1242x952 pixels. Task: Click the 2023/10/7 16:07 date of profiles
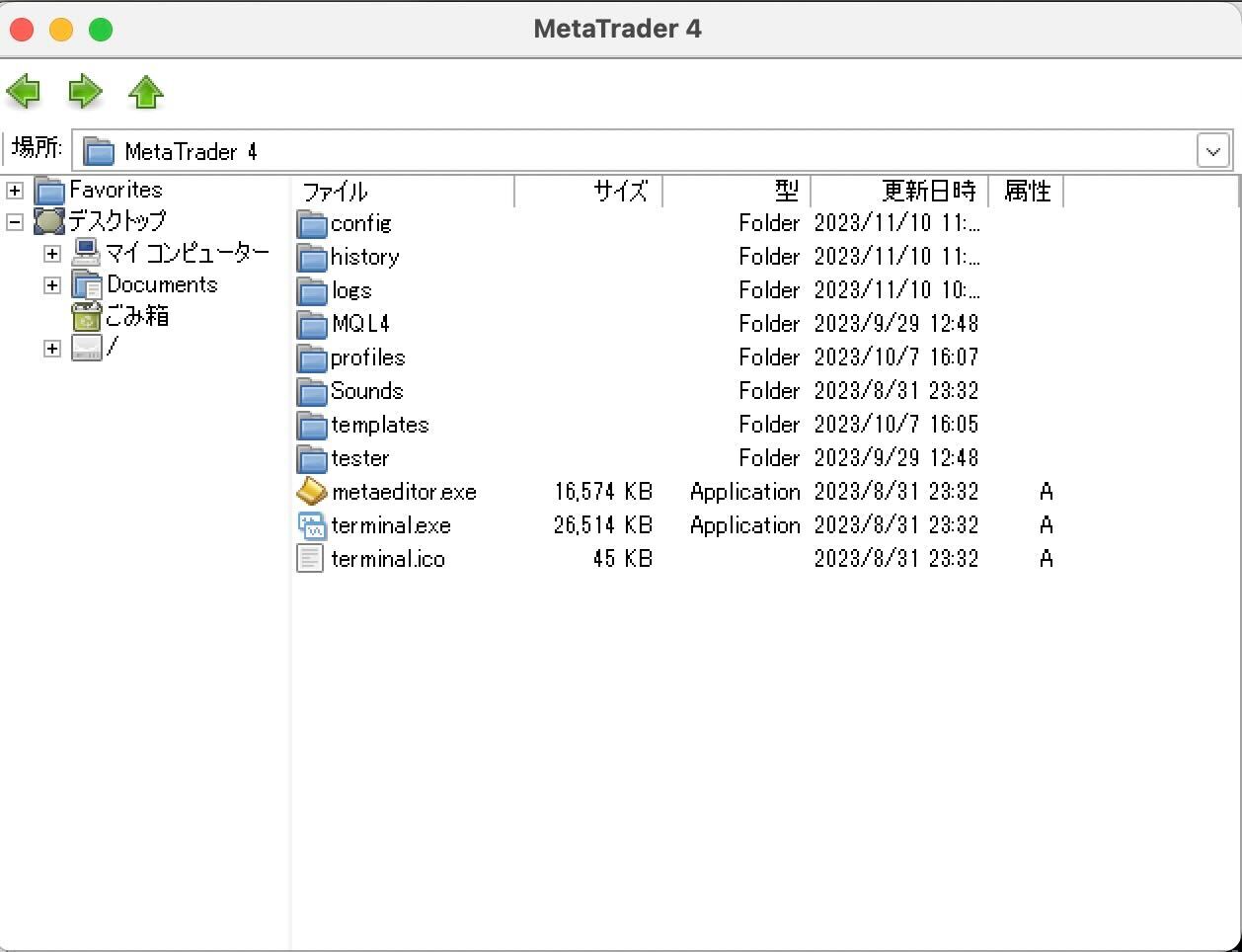896,357
